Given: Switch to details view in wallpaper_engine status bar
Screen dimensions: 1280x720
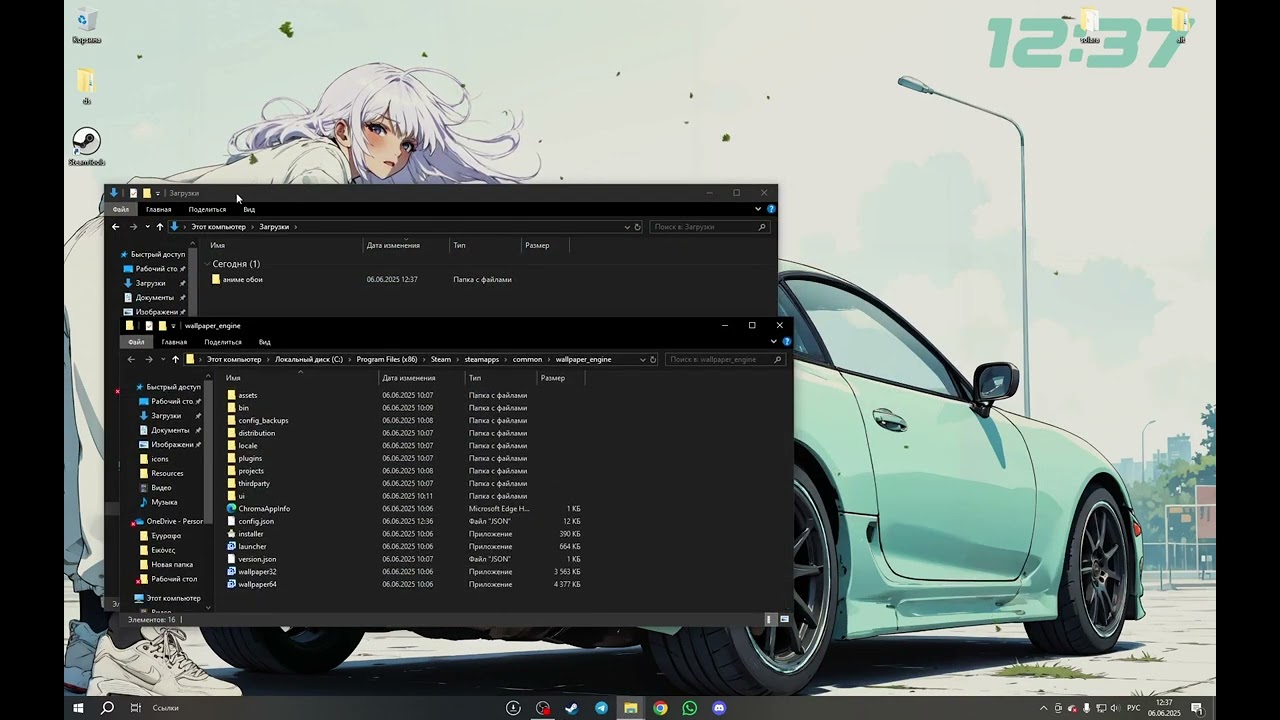Looking at the screenshot, I should coord(770,620).
